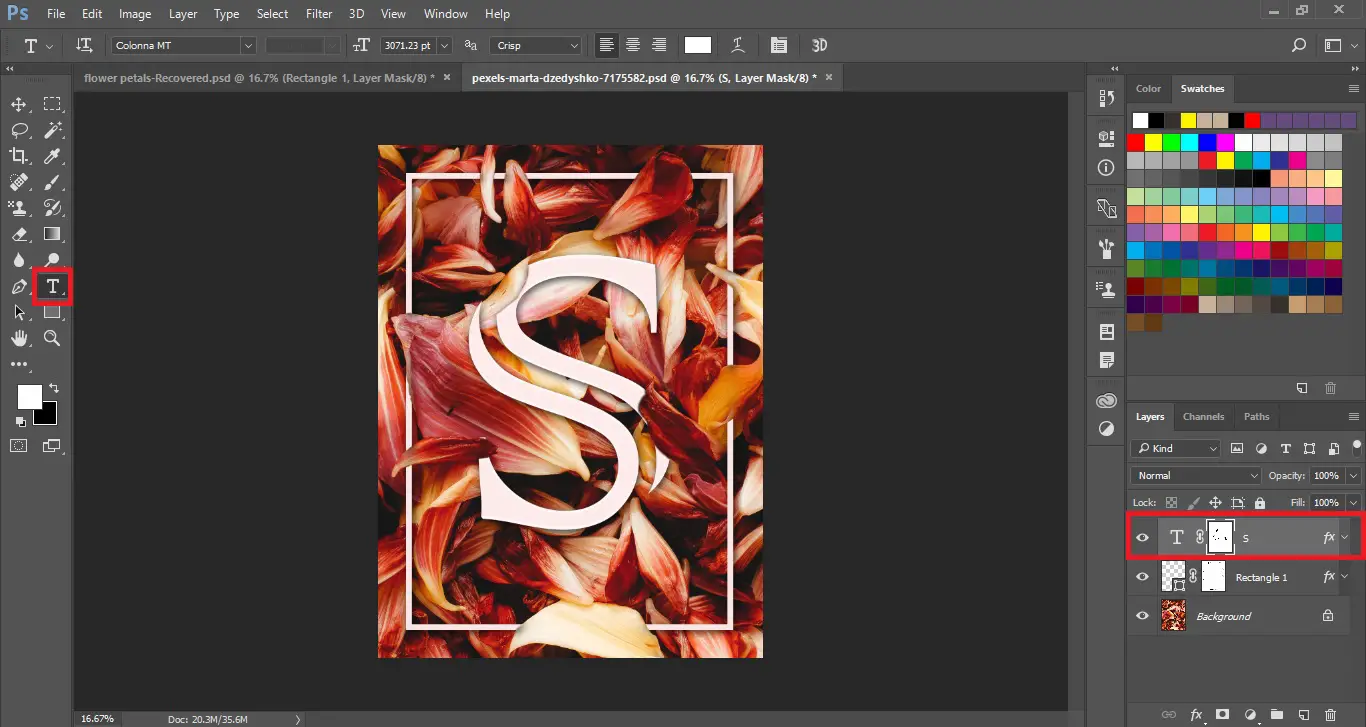Open layer styles with the fx icon
1366x727 pixels.
[x=1196, y=715]
